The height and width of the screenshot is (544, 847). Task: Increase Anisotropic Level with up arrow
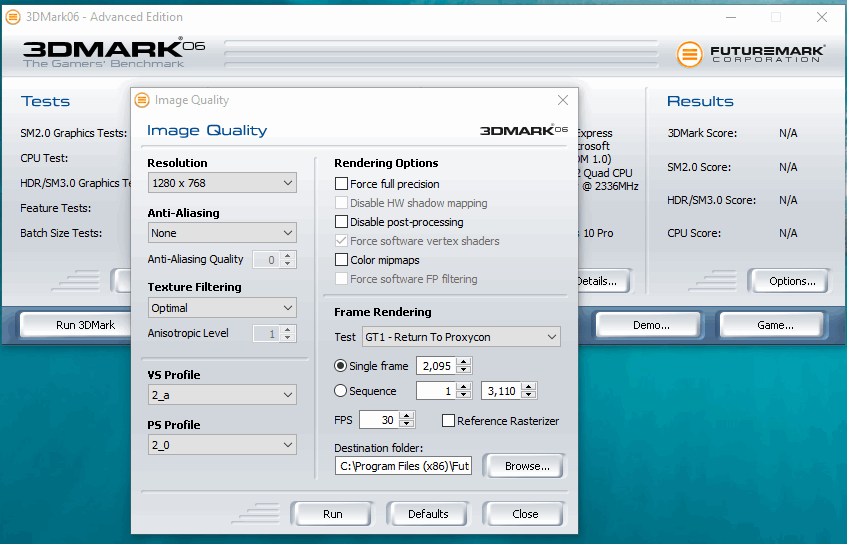(x=288, y=330)
